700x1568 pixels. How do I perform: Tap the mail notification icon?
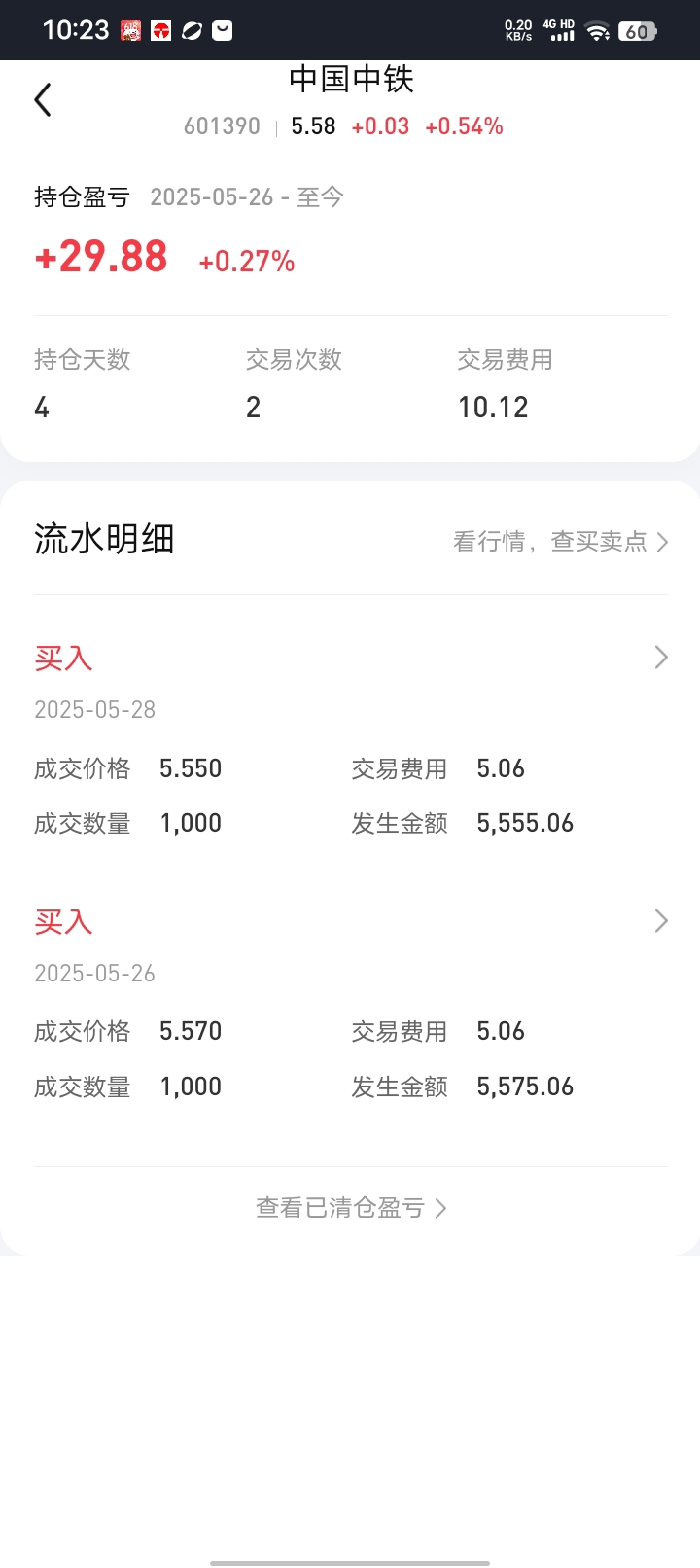click(223, 31)
